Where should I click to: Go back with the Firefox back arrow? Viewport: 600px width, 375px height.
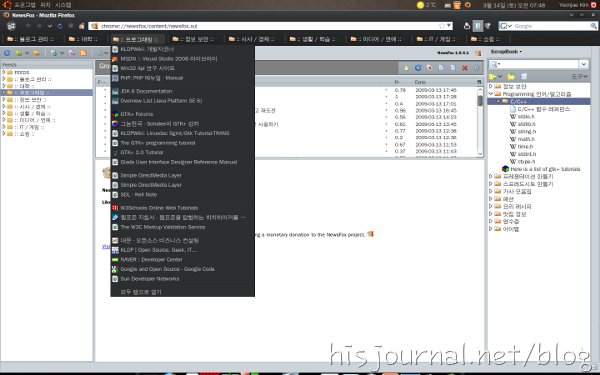click(28, 26)
